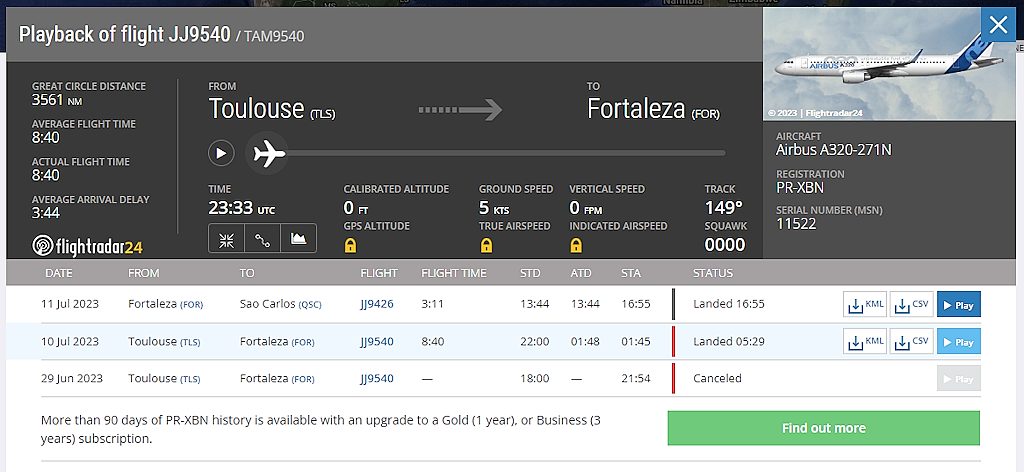Play the 11 Jul Fortaleza to Sao Carlos flight
The width and height of the screenshot is (1024, 472).
tap(958, 304)
